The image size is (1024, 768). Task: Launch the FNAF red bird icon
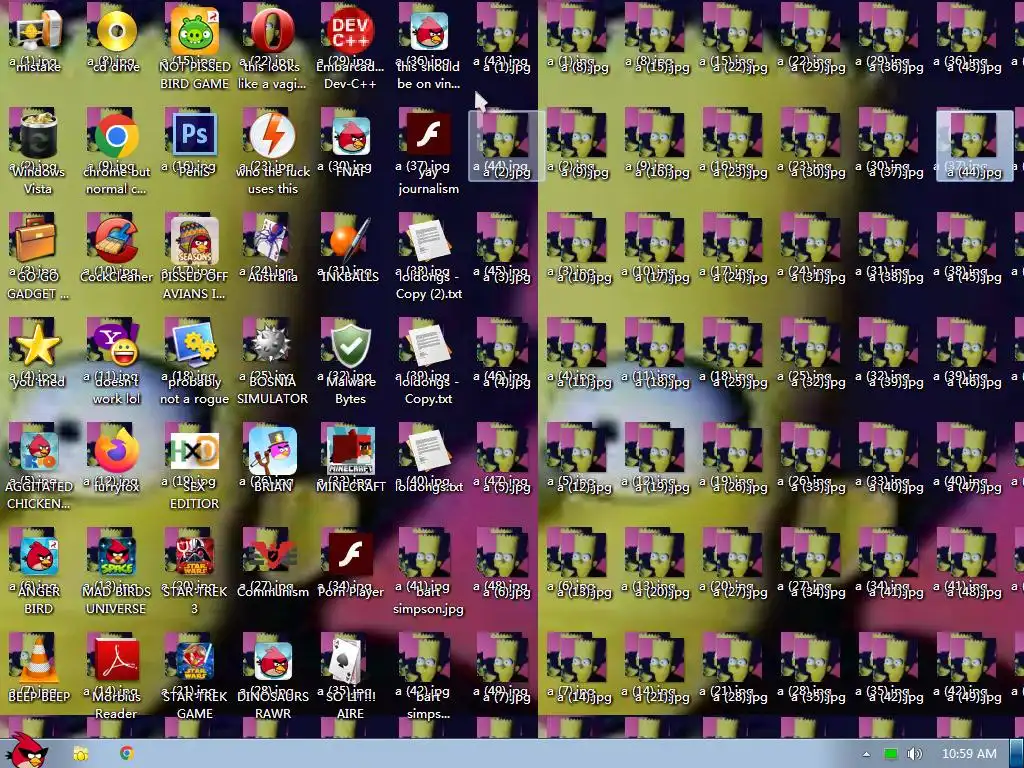[351, 138]
